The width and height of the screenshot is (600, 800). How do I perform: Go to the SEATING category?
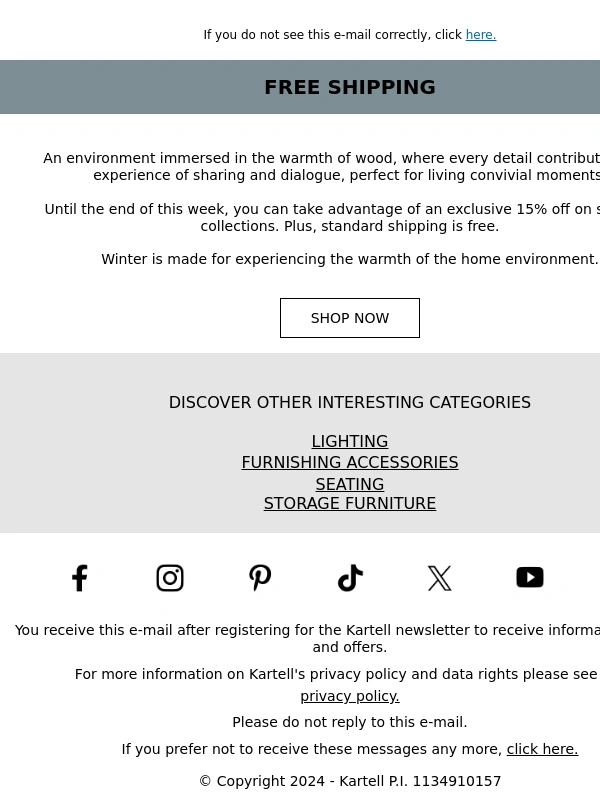tap(350, 484)
